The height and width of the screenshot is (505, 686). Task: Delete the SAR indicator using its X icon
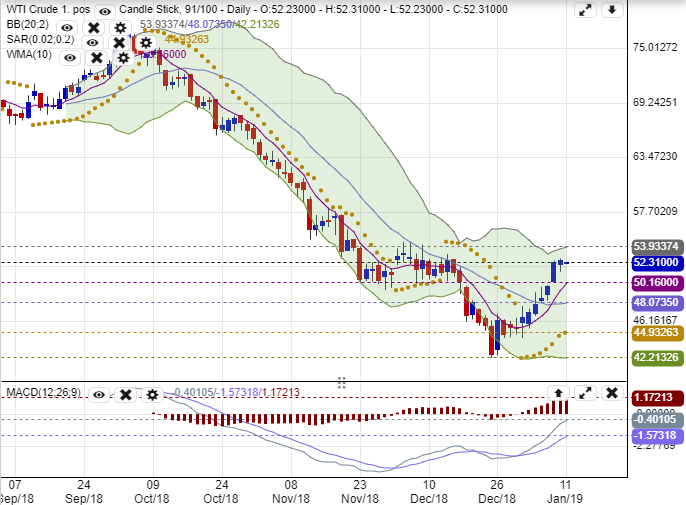(119, 43)
